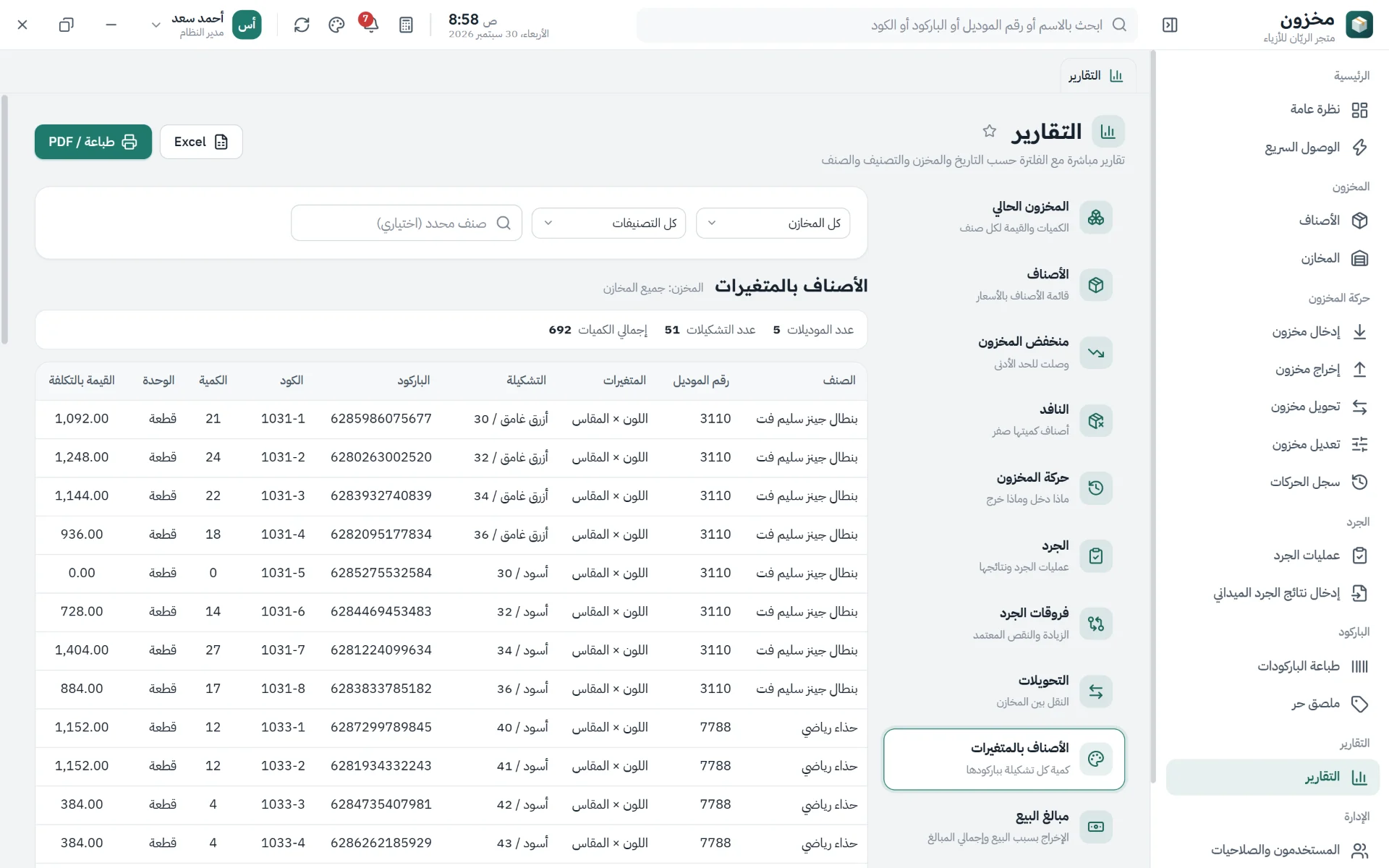
Task: Open عمليات الجرد in the sidebar
Action: coord(1273,556)
